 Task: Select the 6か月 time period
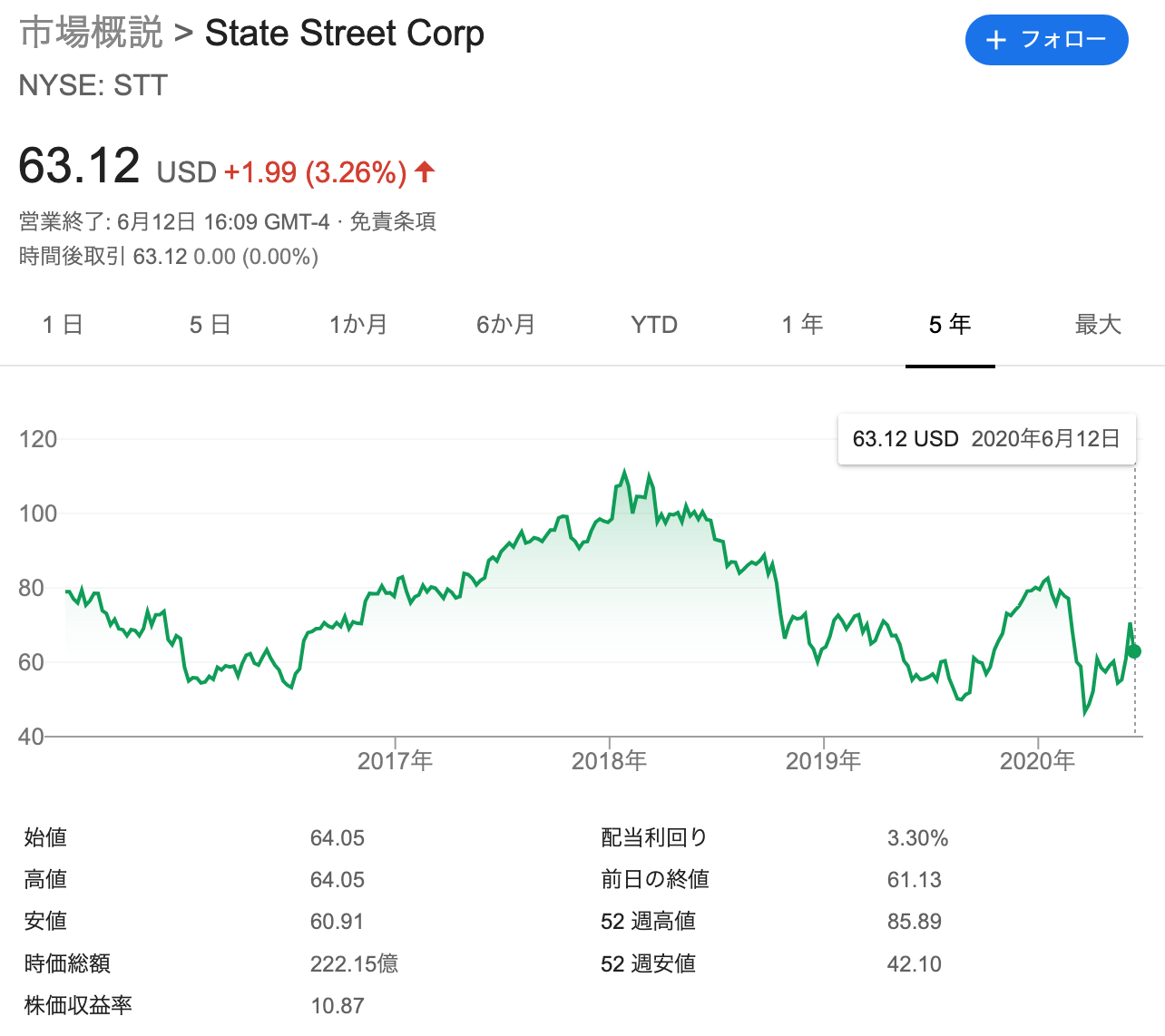[506, 324]
